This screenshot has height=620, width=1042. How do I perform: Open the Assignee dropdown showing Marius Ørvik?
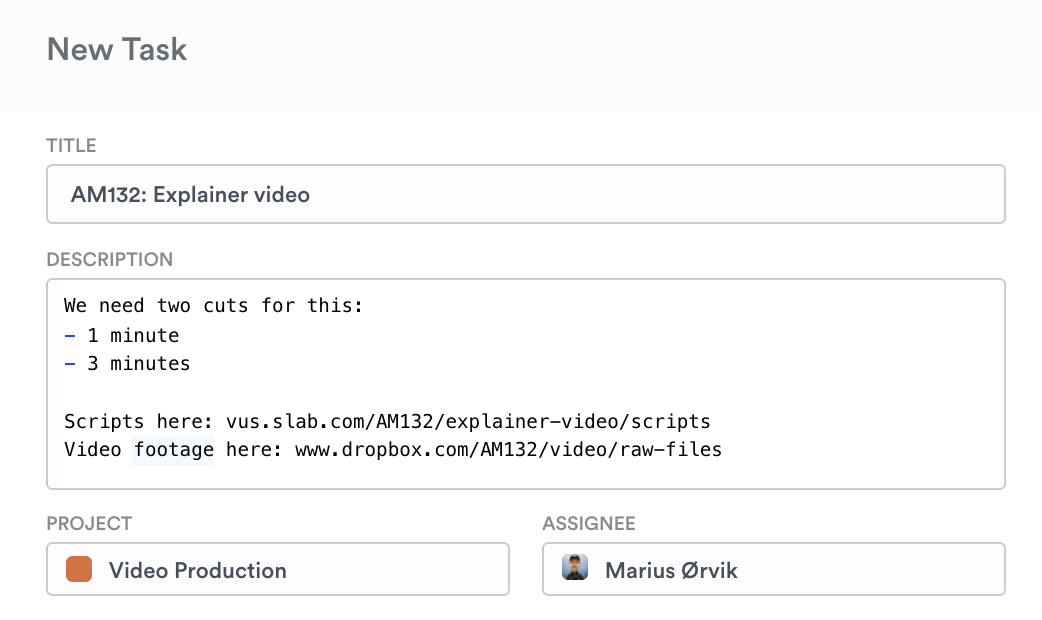pos(773,569)
